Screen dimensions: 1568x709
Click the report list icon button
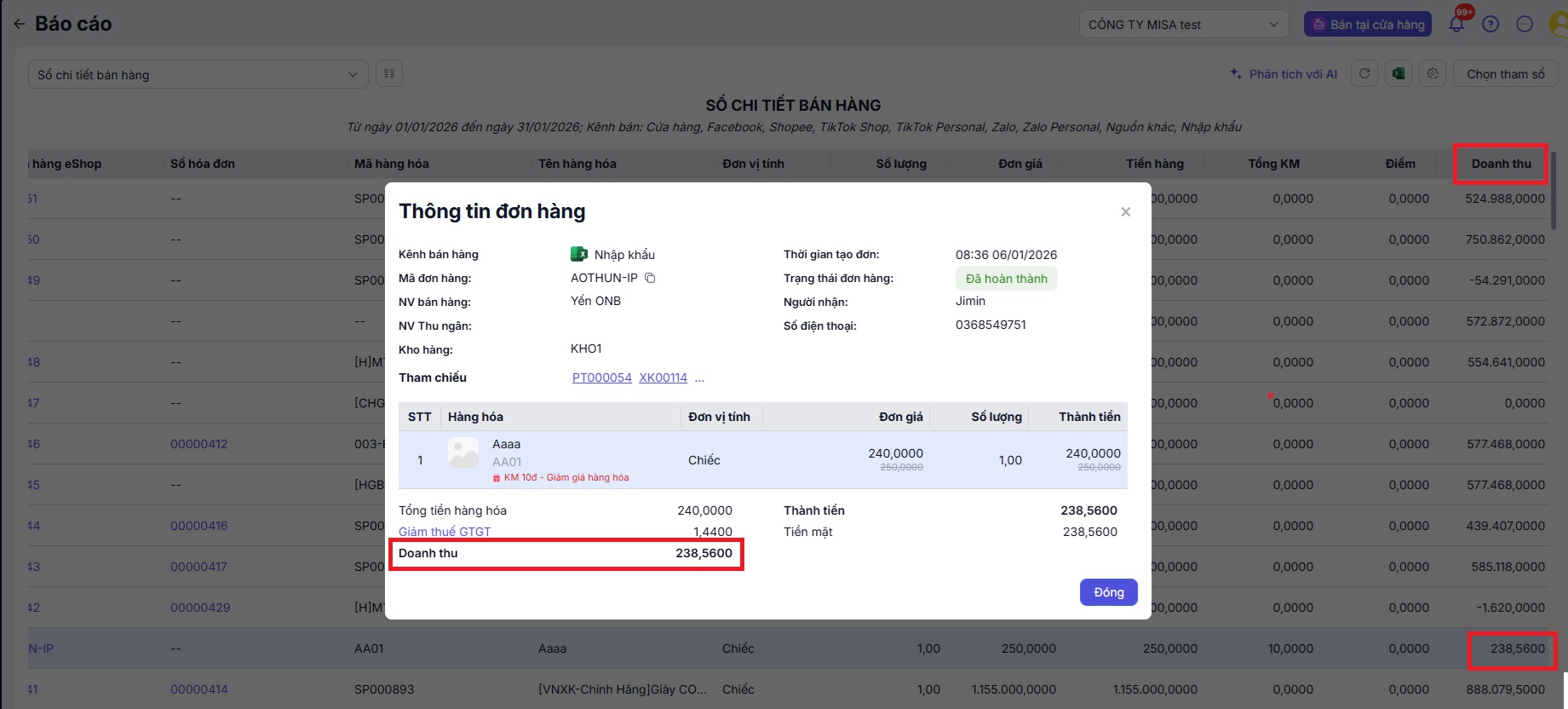(389, 74)
